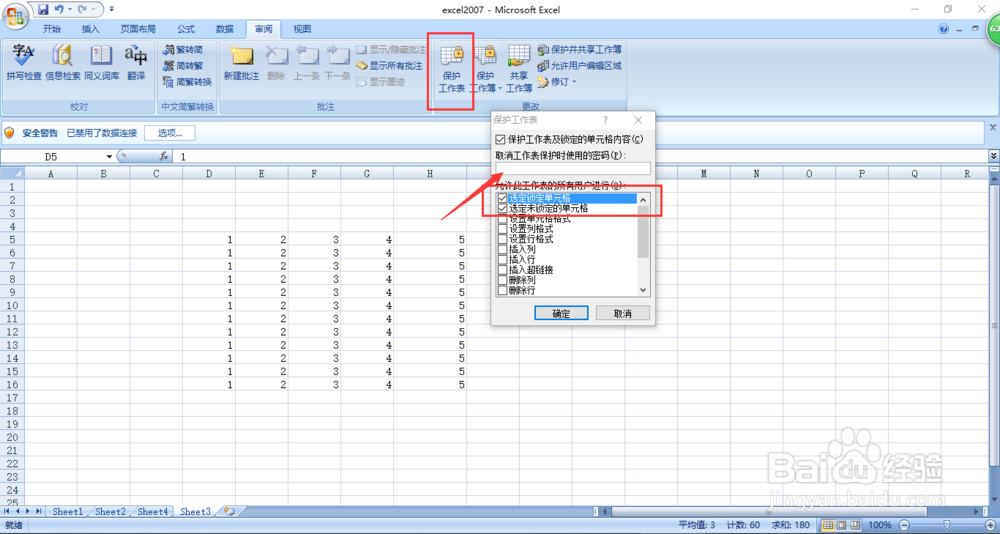
Task: Check the 删除列 option
Action: (x=503, y=280)
